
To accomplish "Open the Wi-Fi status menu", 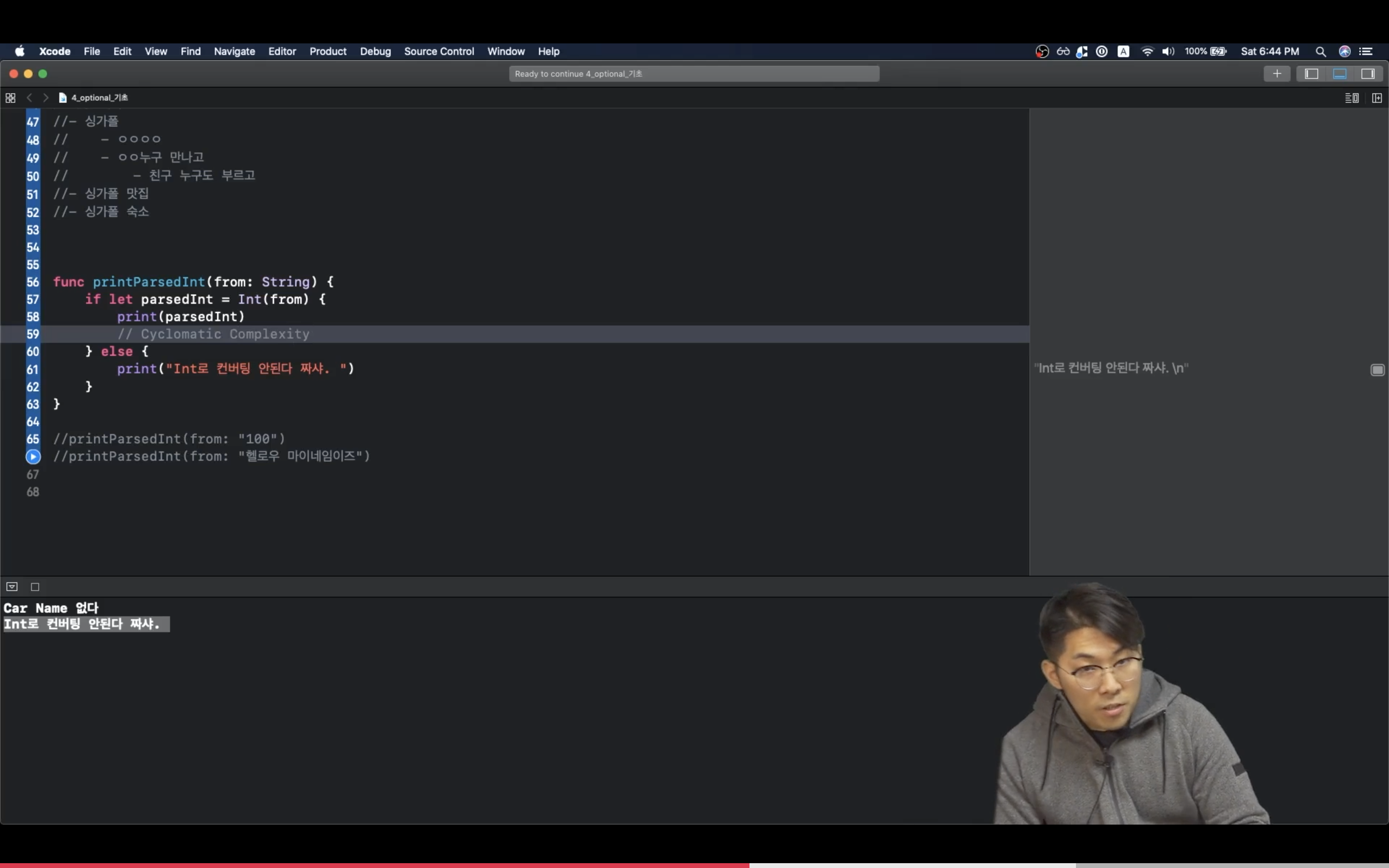I will [x=1147, y=51].
